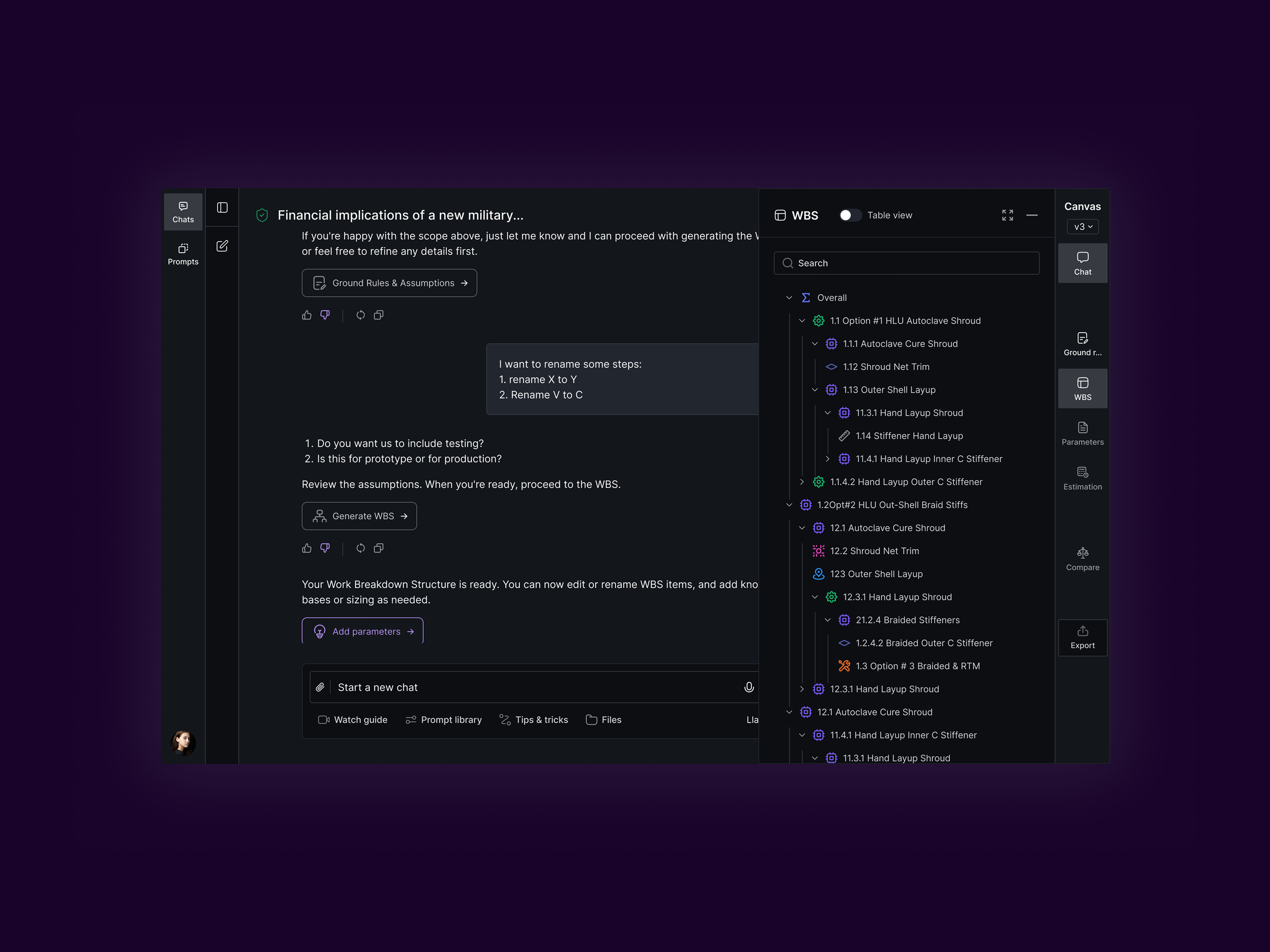This screenshot has width=1270, height=952.
Task: Minimize the WBS panel
Action: click(x=1032, y=215)
